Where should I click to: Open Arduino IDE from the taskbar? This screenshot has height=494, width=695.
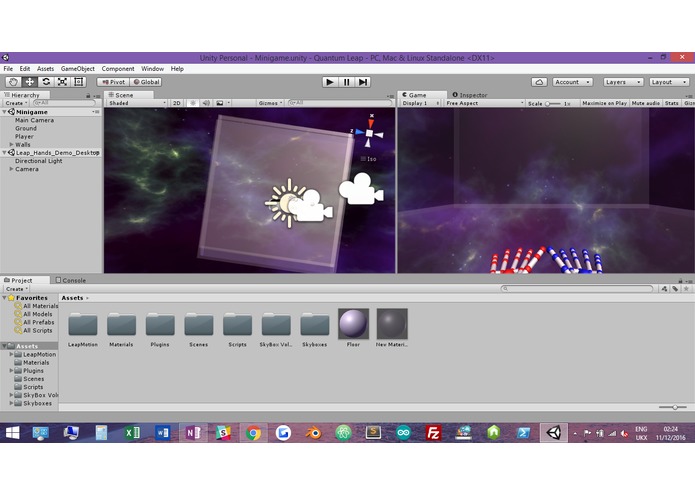(x=403, y=432)
